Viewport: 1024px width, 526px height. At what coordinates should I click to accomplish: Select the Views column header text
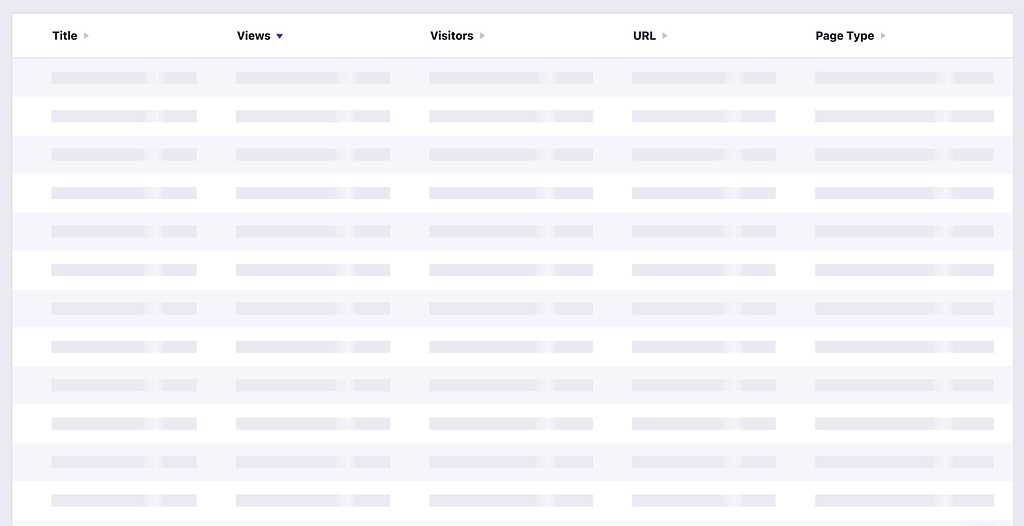tap(253, 36)
